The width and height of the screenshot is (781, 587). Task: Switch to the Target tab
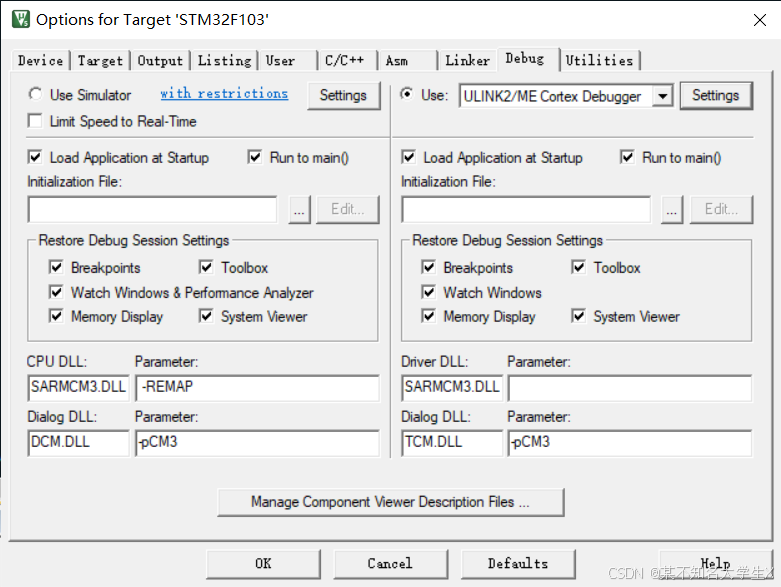click(100, 61)
